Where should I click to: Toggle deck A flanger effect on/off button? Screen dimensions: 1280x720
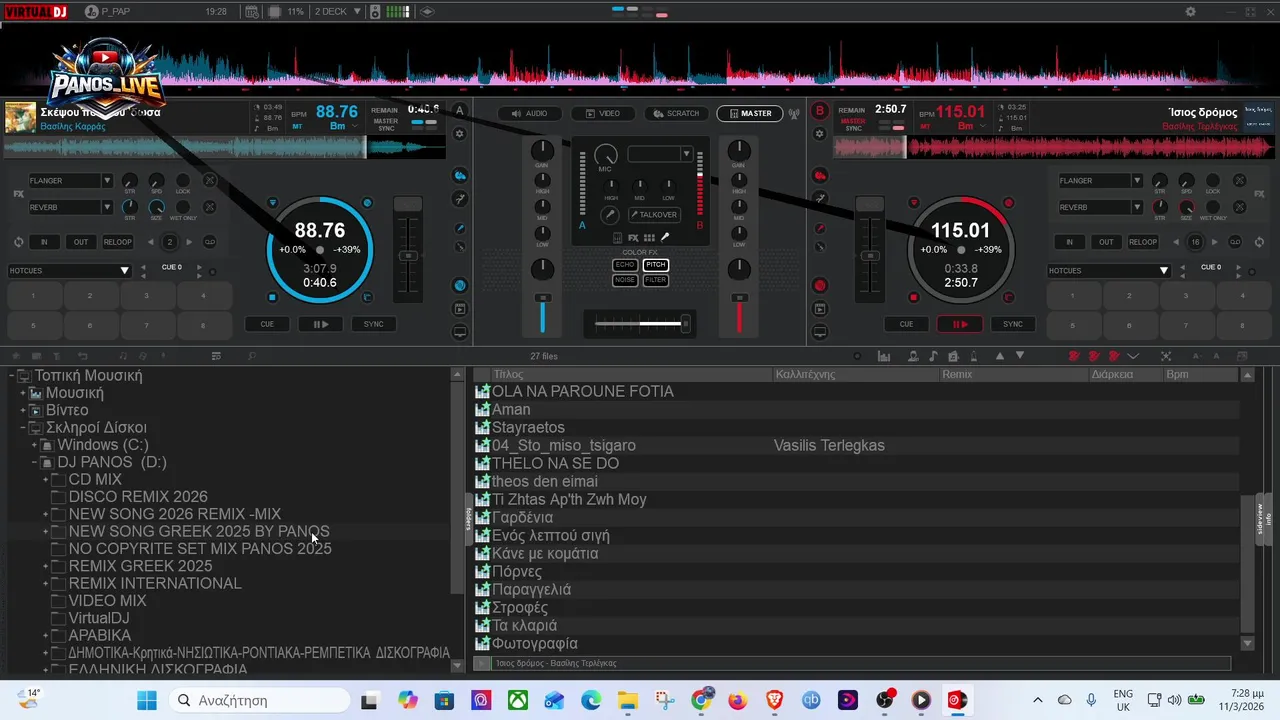coord(210,181)
